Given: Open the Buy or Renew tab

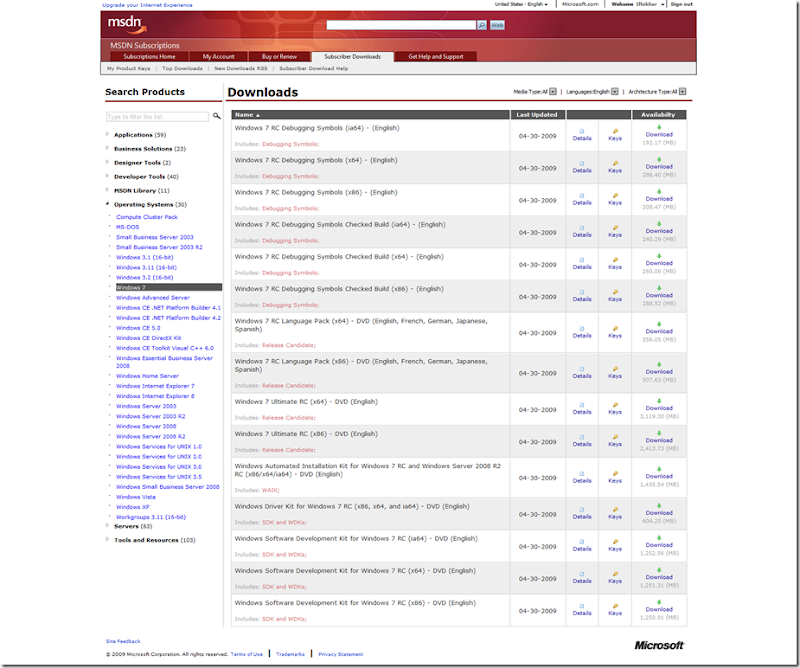Looking at the screenshot, I should point(279,57).
